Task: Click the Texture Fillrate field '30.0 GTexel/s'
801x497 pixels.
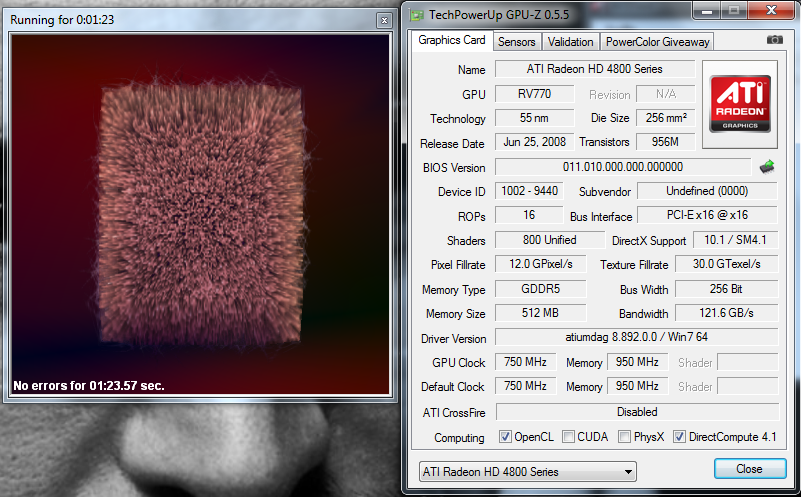Action: point(726,264)
